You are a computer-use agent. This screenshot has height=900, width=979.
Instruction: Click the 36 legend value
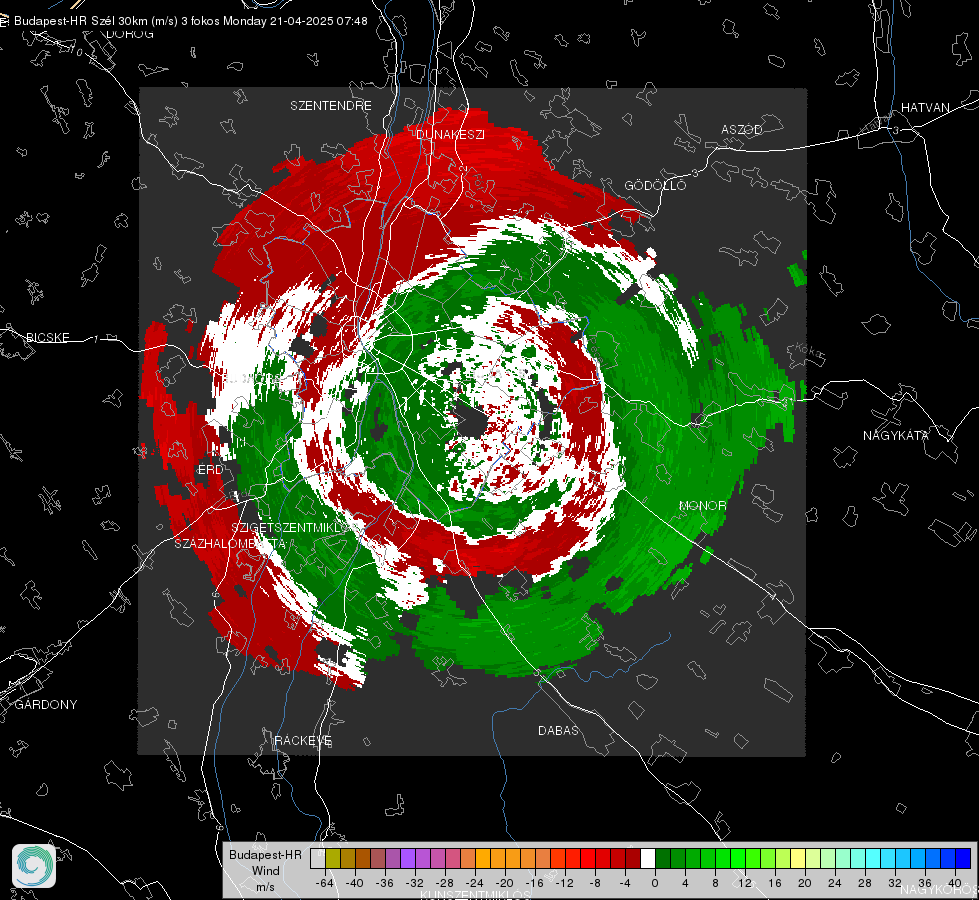pos(925,883)
